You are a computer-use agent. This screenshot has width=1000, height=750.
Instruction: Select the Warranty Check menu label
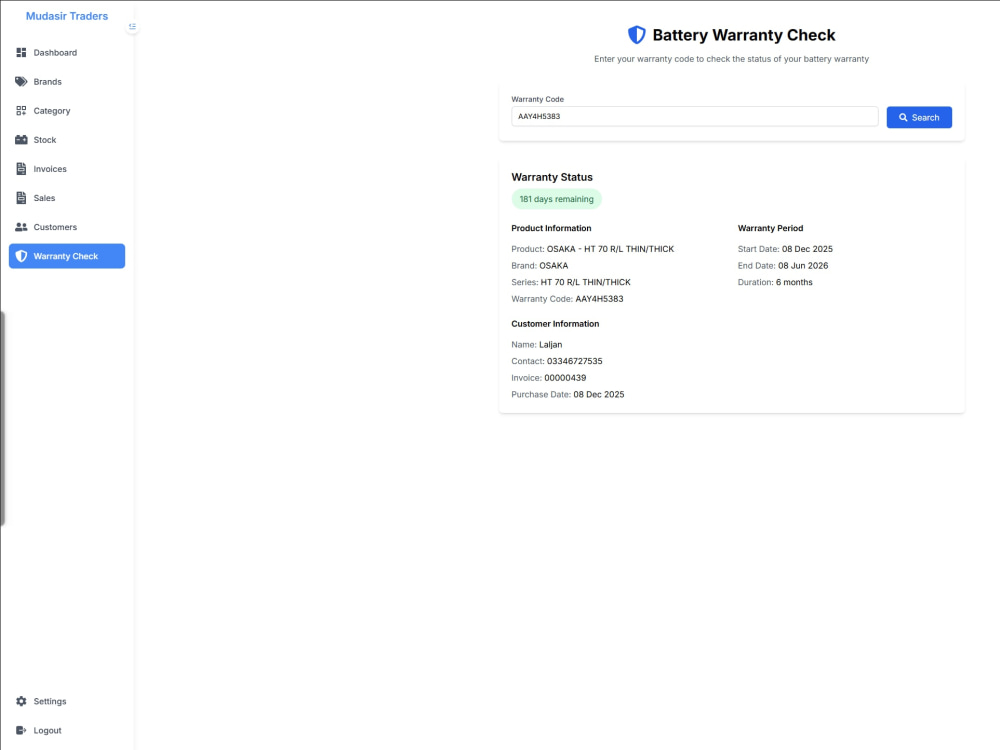[x=66, y=256]
